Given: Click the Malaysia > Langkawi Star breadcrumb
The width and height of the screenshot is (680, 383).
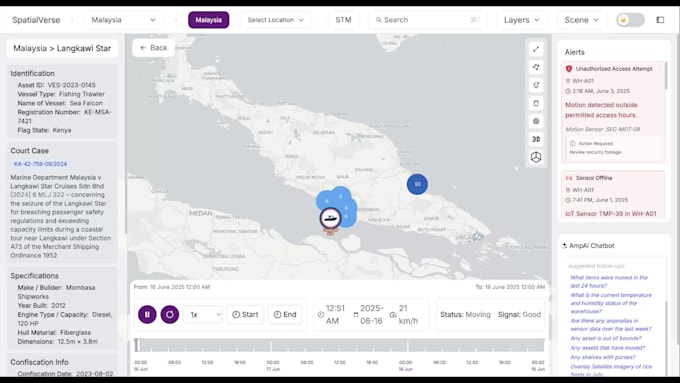Looking at the screenshot, I should point(62,48).
